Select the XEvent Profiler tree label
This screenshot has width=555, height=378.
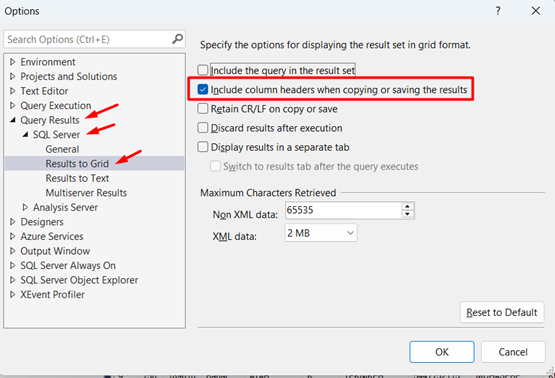coord(52,294)
